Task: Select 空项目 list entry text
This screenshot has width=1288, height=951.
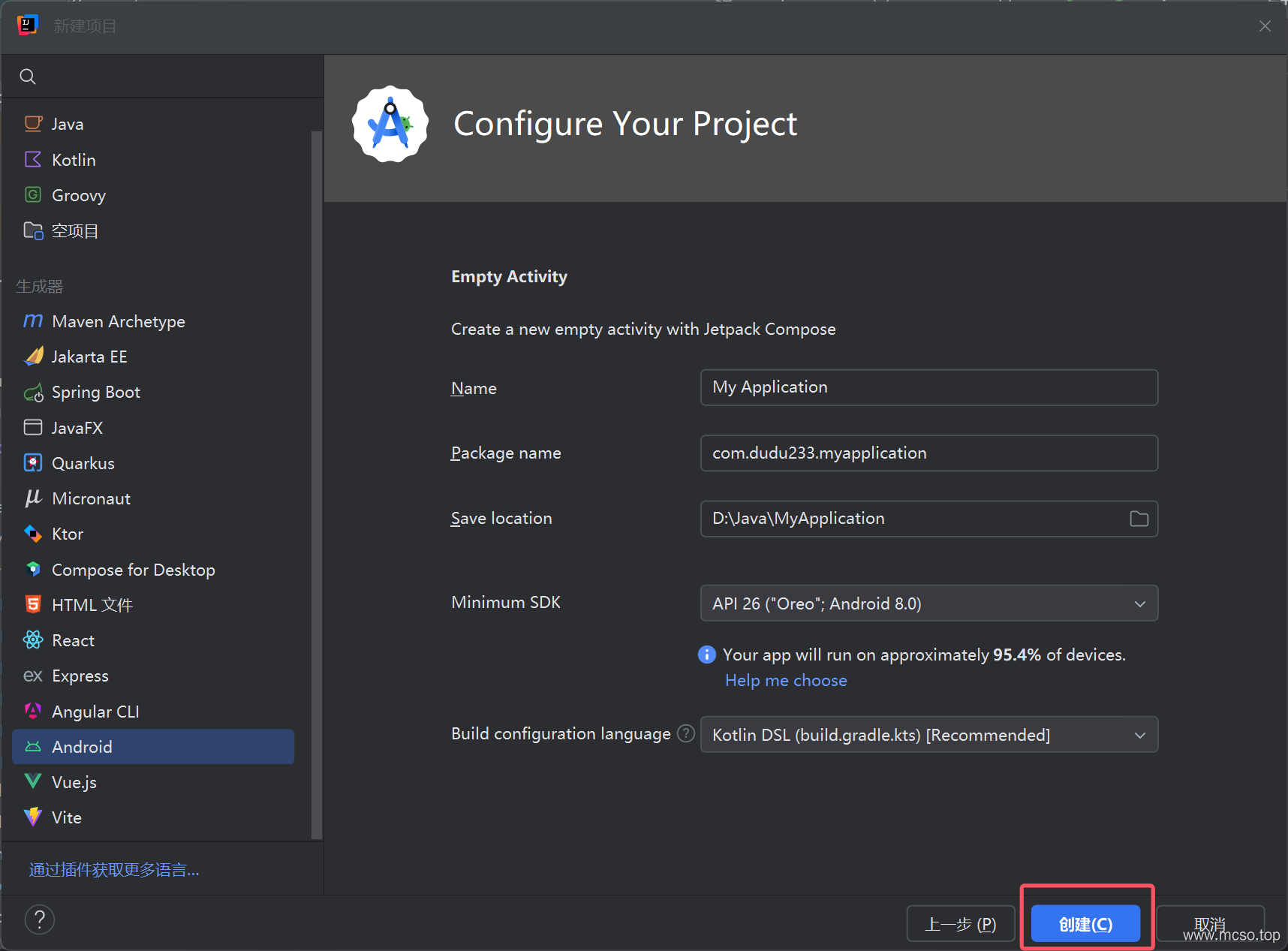Action: 75,230
